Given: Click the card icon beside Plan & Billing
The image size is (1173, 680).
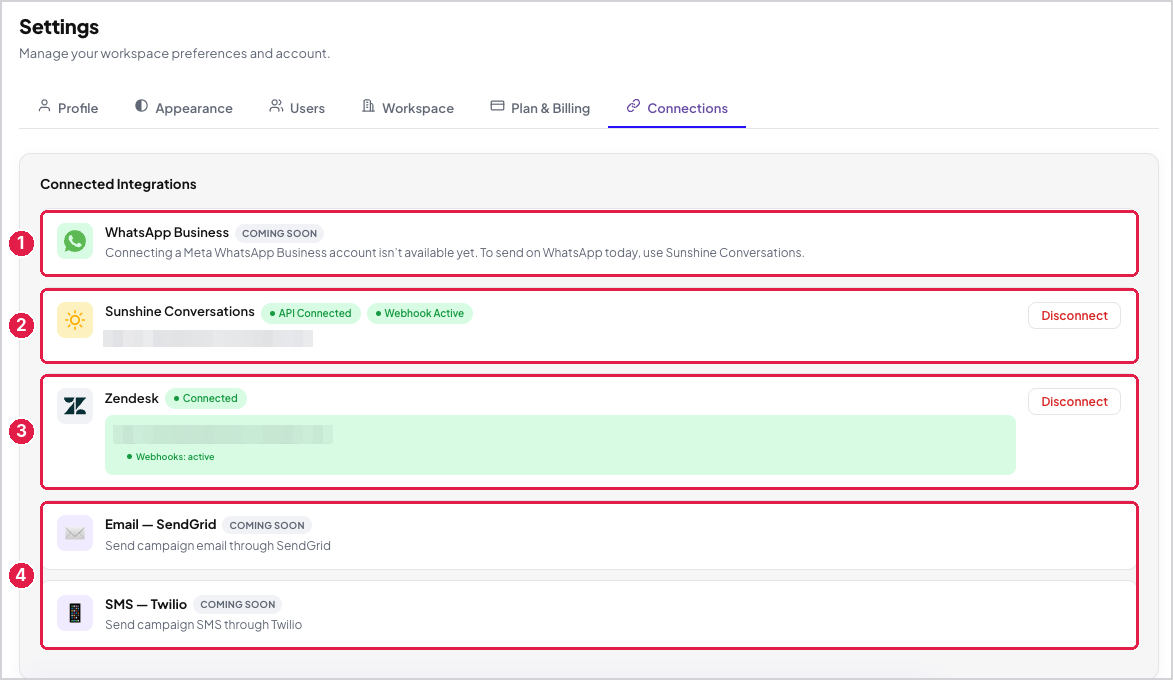Looking at the screenshot, I should pyautogui.click(x=497, y=106).
